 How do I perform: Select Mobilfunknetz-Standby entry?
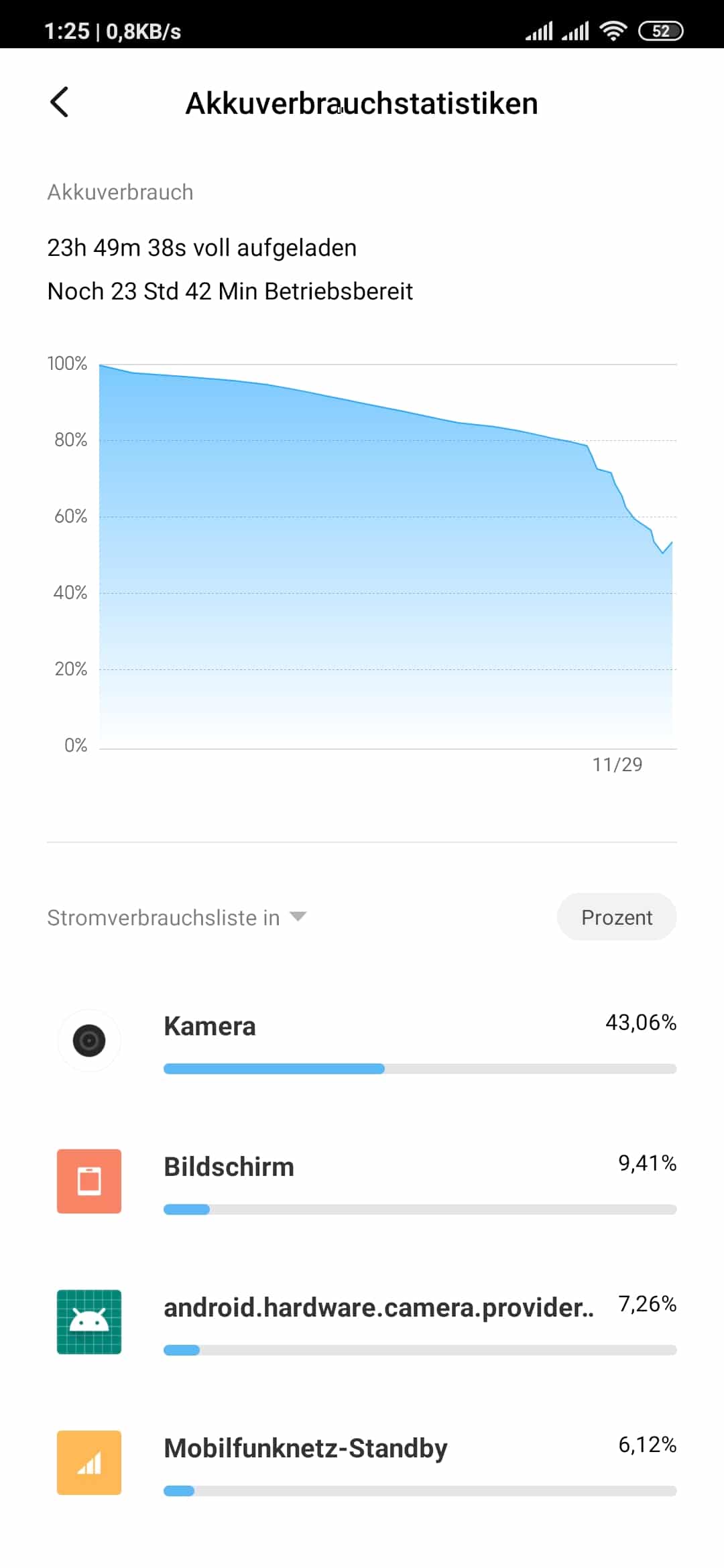click(362, 1463)
